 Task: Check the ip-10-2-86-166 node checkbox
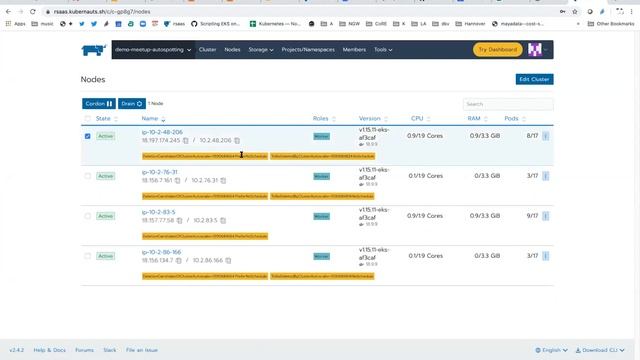87,256
